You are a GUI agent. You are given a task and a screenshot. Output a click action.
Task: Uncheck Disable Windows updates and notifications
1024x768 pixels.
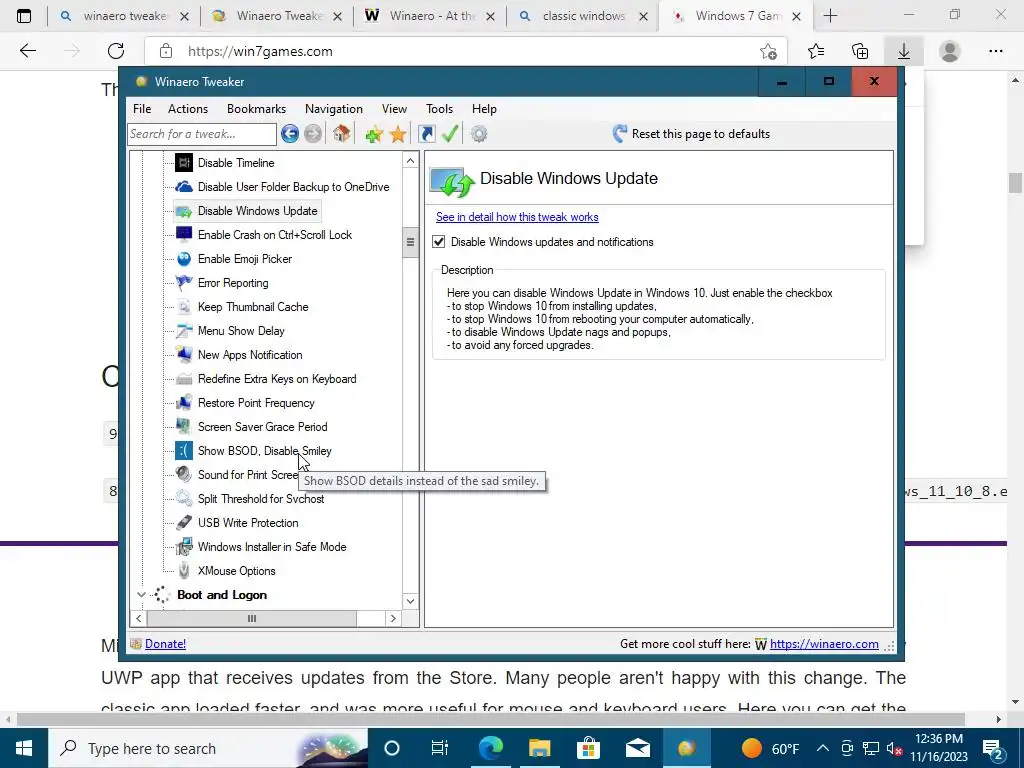(x=439, y=242)
